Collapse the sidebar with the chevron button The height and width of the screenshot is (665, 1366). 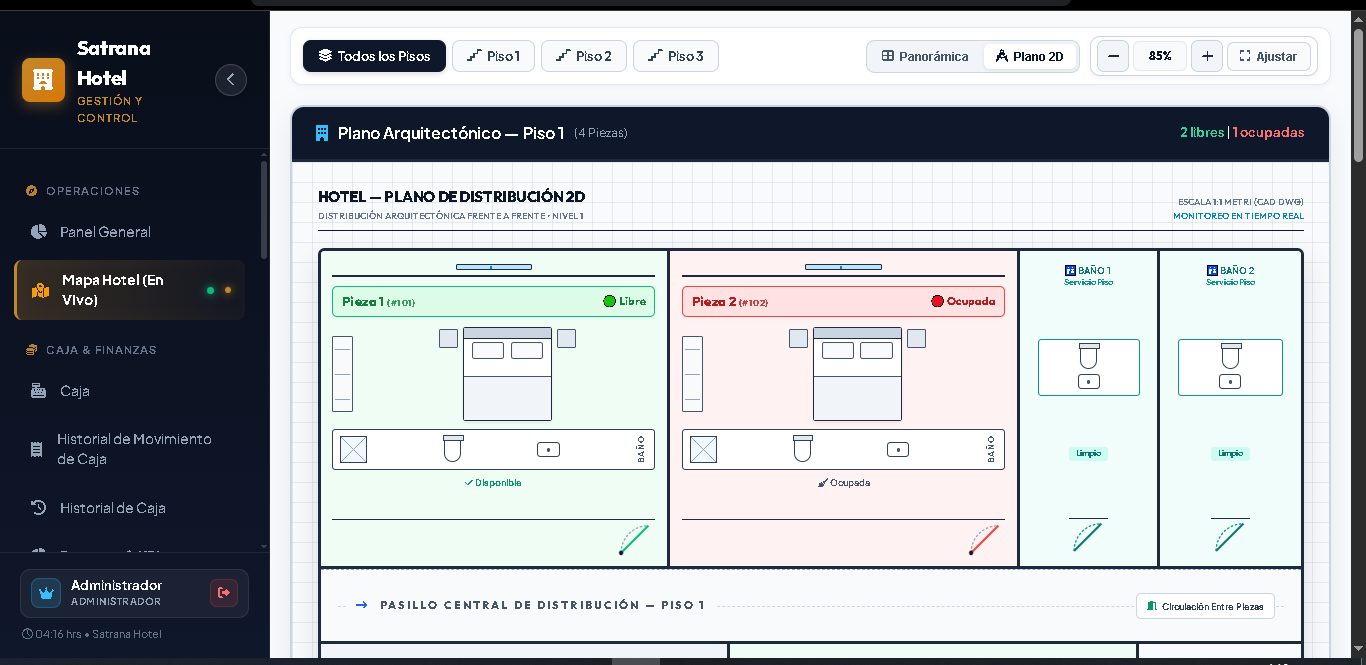[x=231, y=80]
